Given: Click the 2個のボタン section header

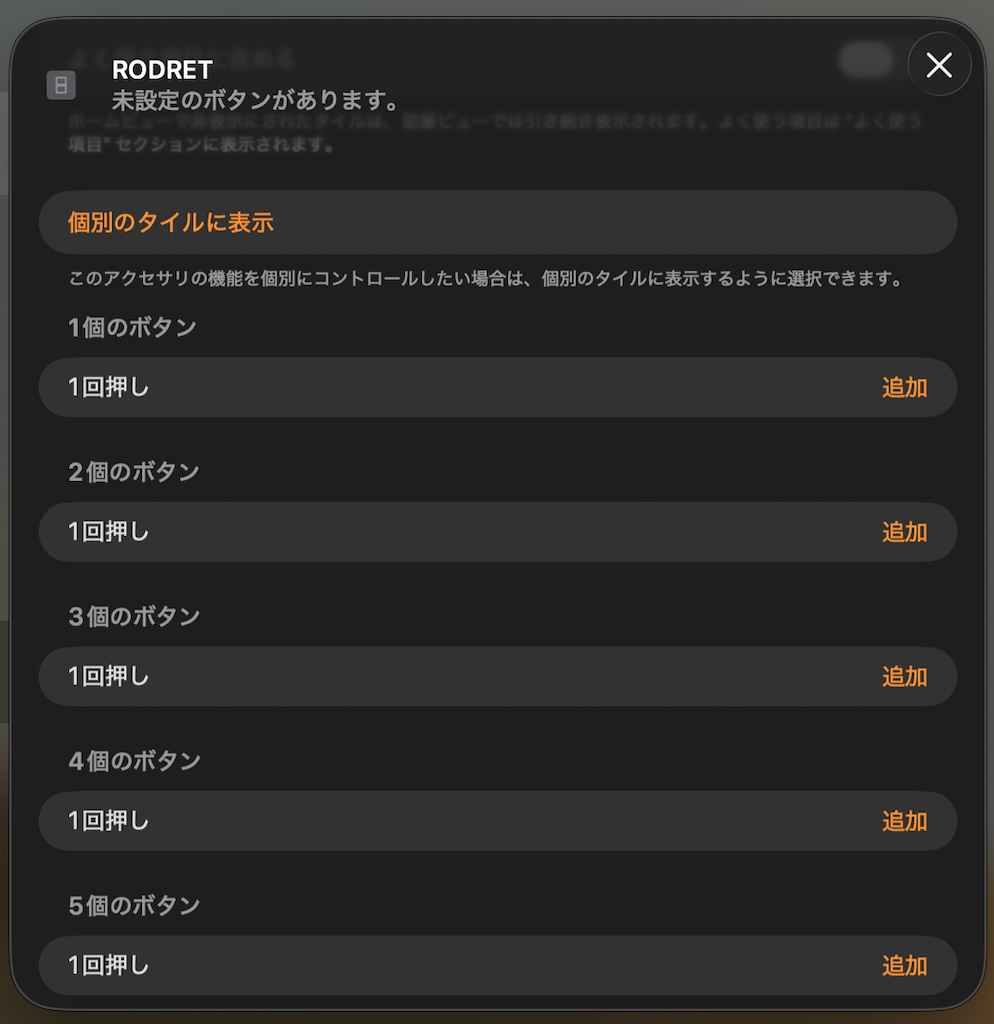Looking at the screenshot, I should pos(134,471).
